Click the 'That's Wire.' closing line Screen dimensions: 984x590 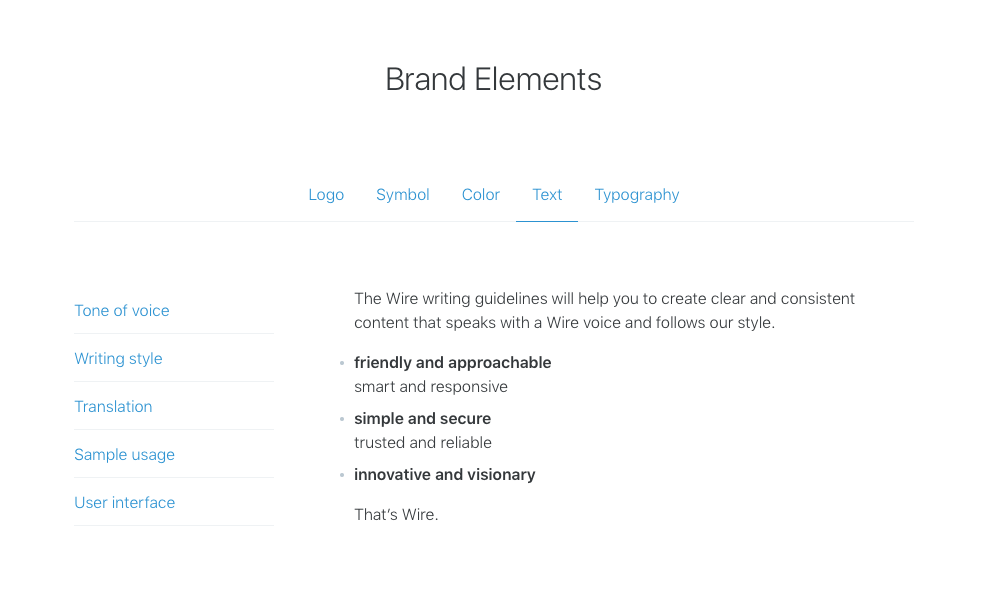[396, 514]
